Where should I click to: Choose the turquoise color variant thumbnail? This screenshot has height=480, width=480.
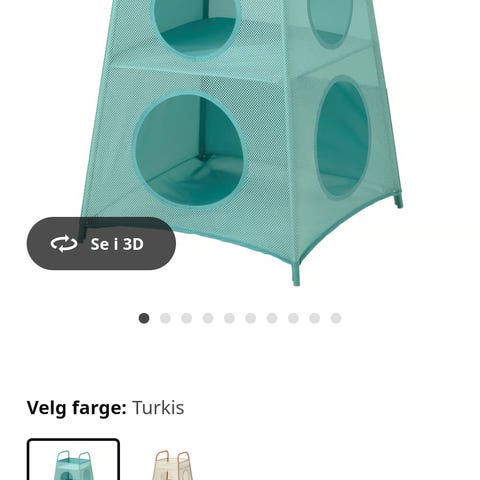click(73, 460)
